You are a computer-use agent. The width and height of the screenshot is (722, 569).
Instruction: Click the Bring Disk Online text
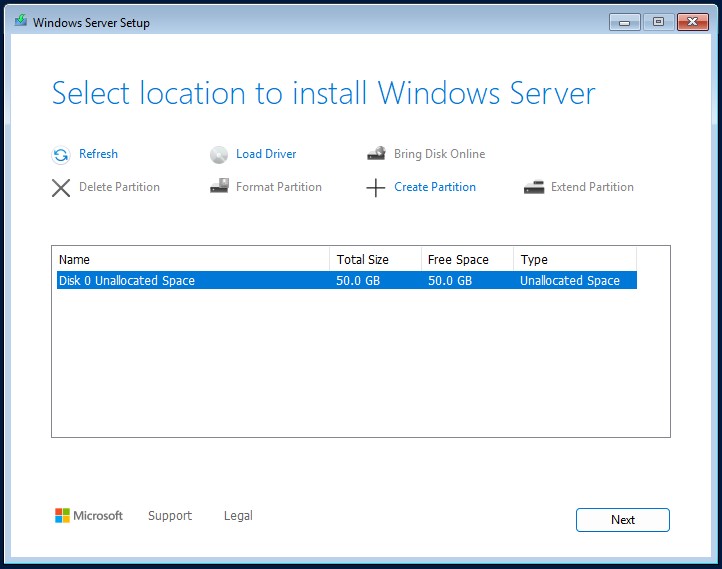(439, 154)
